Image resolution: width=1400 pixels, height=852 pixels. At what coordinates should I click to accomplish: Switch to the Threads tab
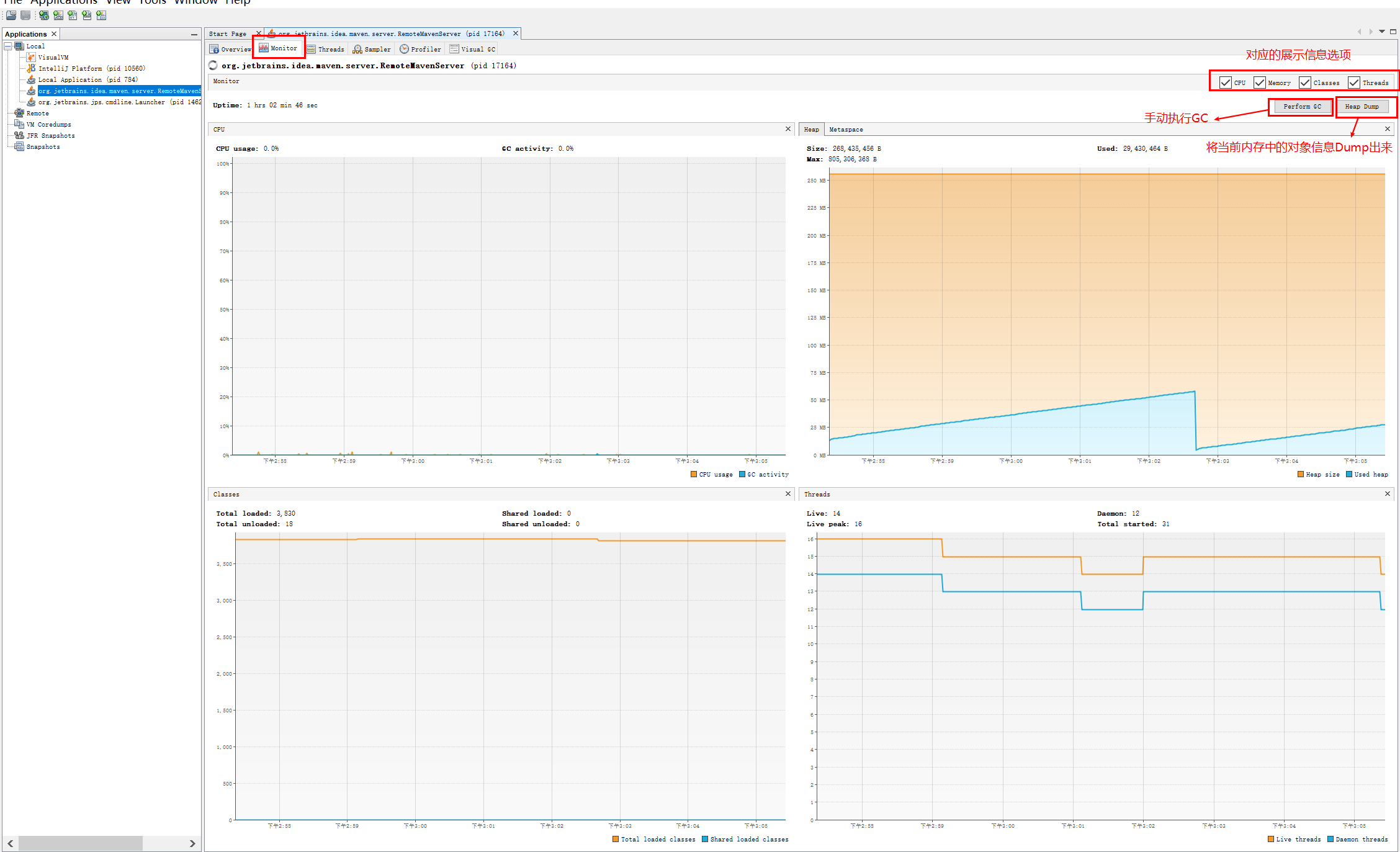pos(325,49)
